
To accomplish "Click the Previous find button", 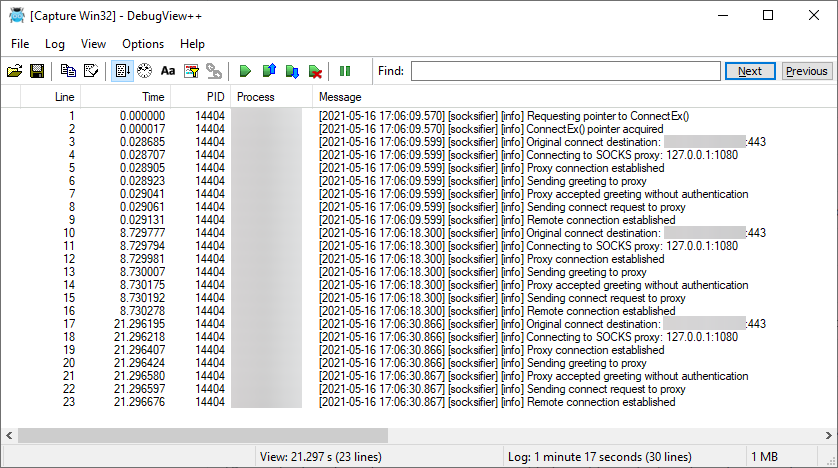I will (807, 71).
